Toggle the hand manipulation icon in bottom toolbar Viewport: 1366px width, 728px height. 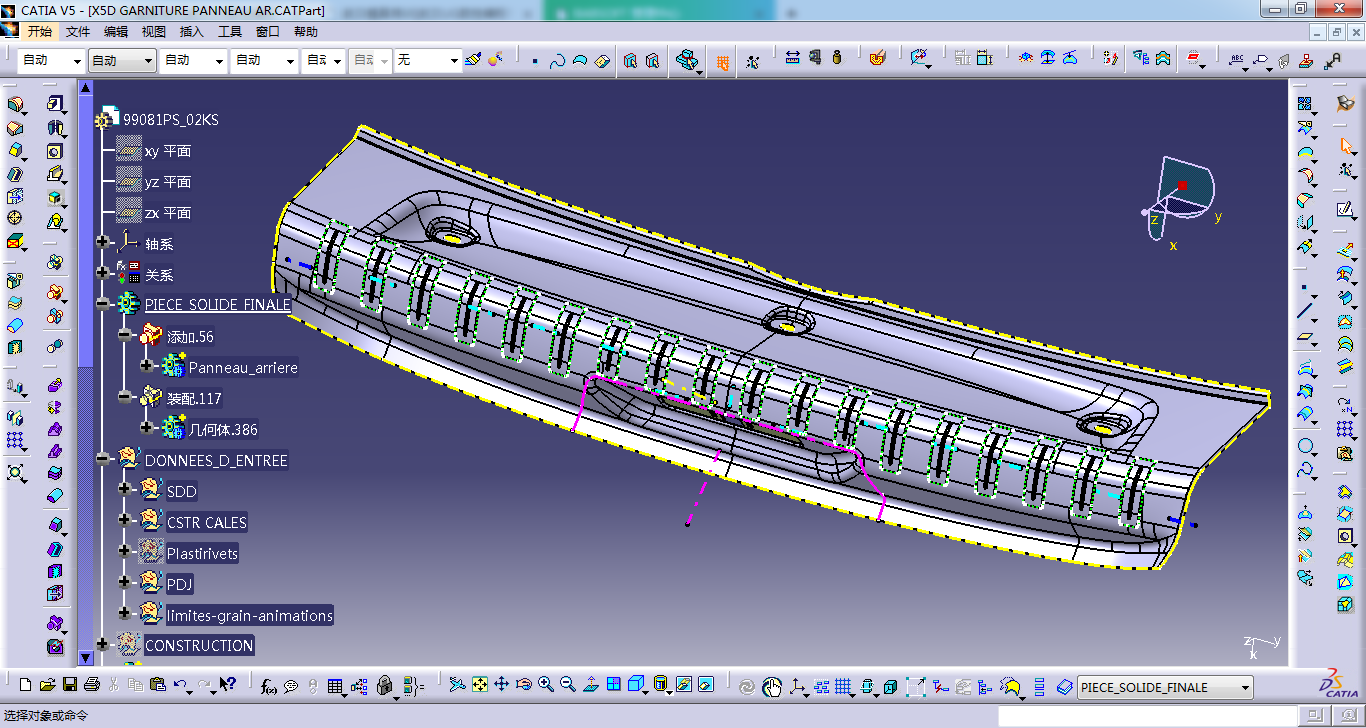coord(772,686)
